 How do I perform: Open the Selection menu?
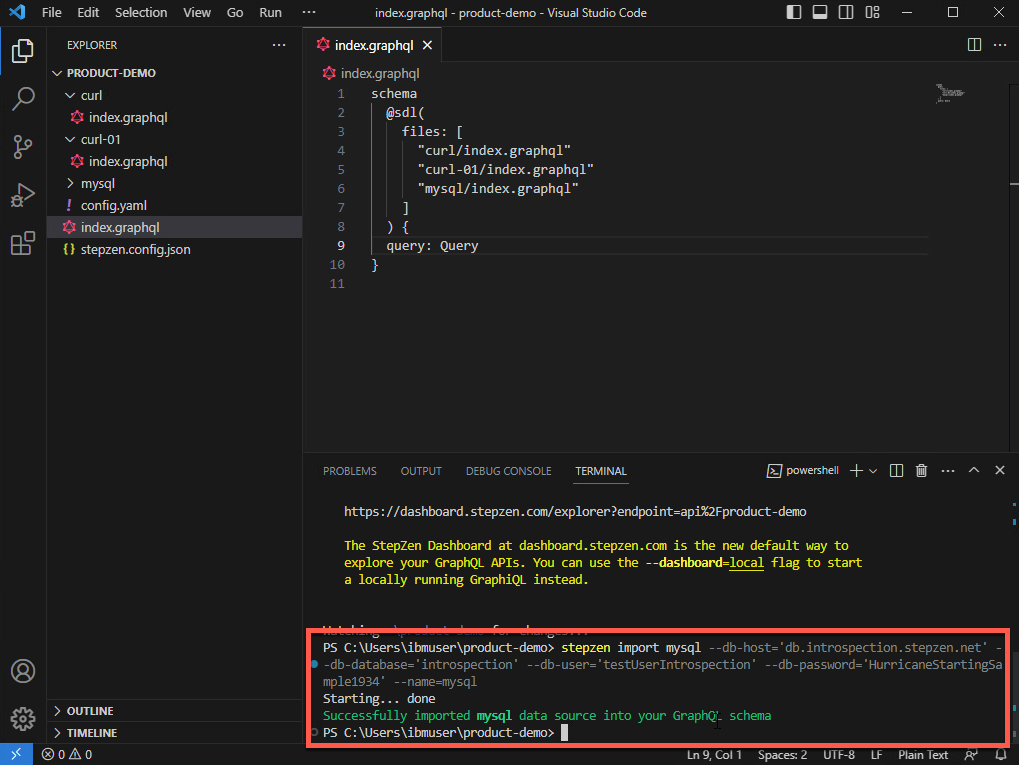[x=141, y=13]
